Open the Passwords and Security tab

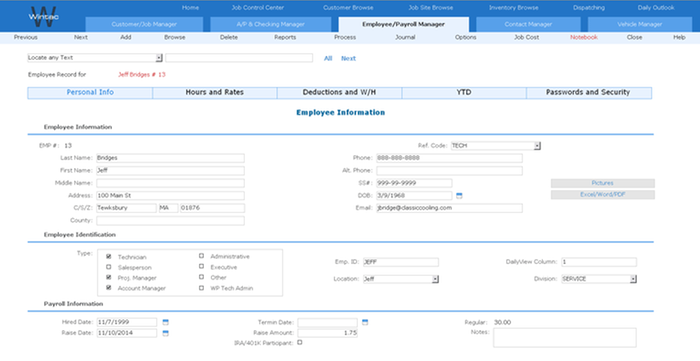(x=588, y=92)
